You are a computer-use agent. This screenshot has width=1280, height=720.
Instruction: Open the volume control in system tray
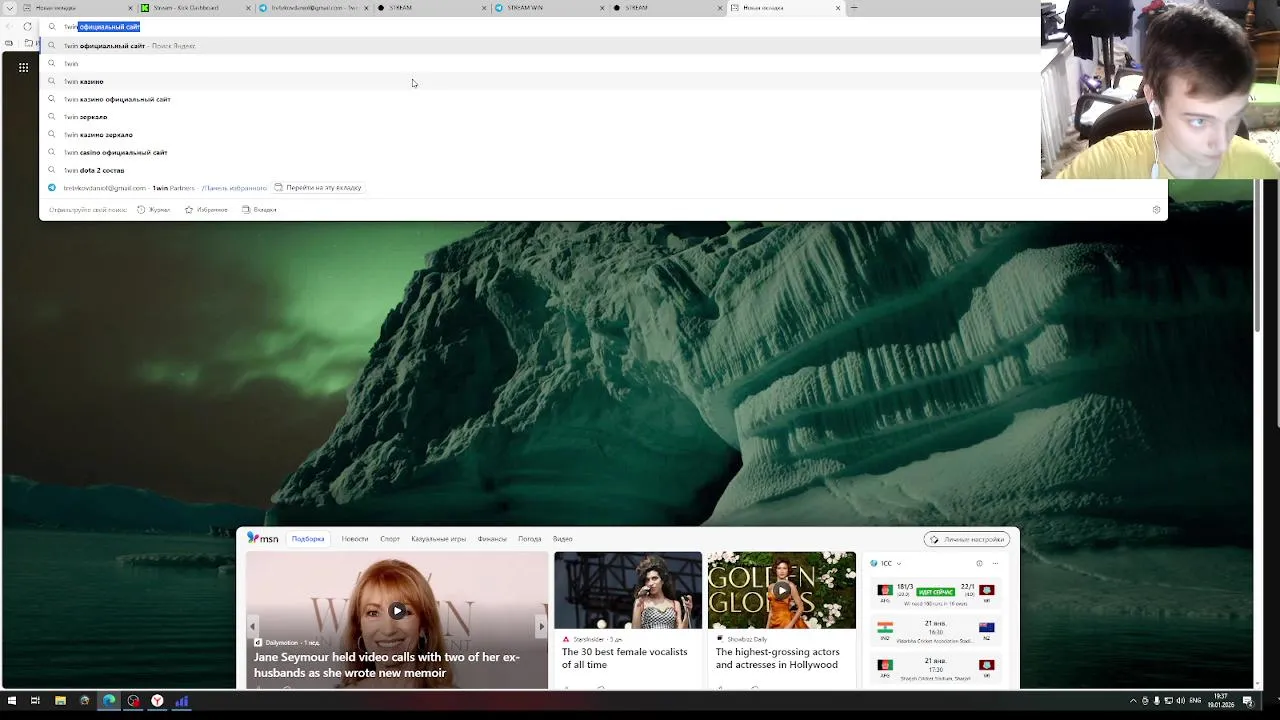click(1180, 701)
